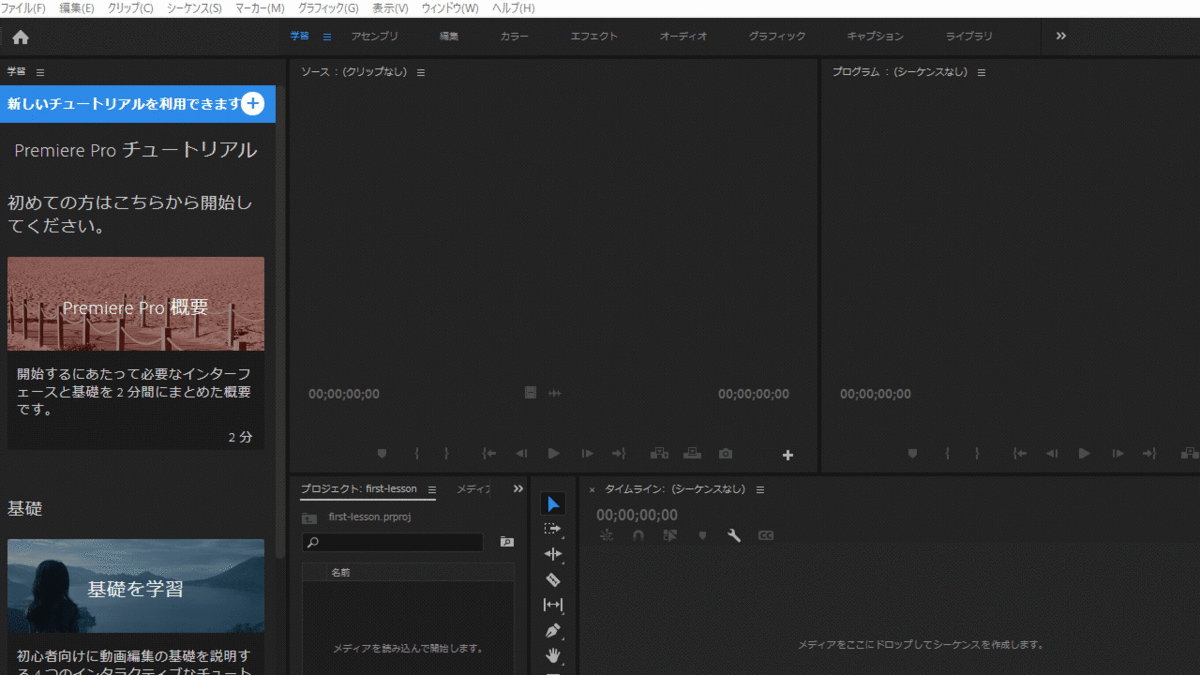This screenshot has width=1200, height=675.
Task: Select the Track Select Forward tool
Action: 553,529
